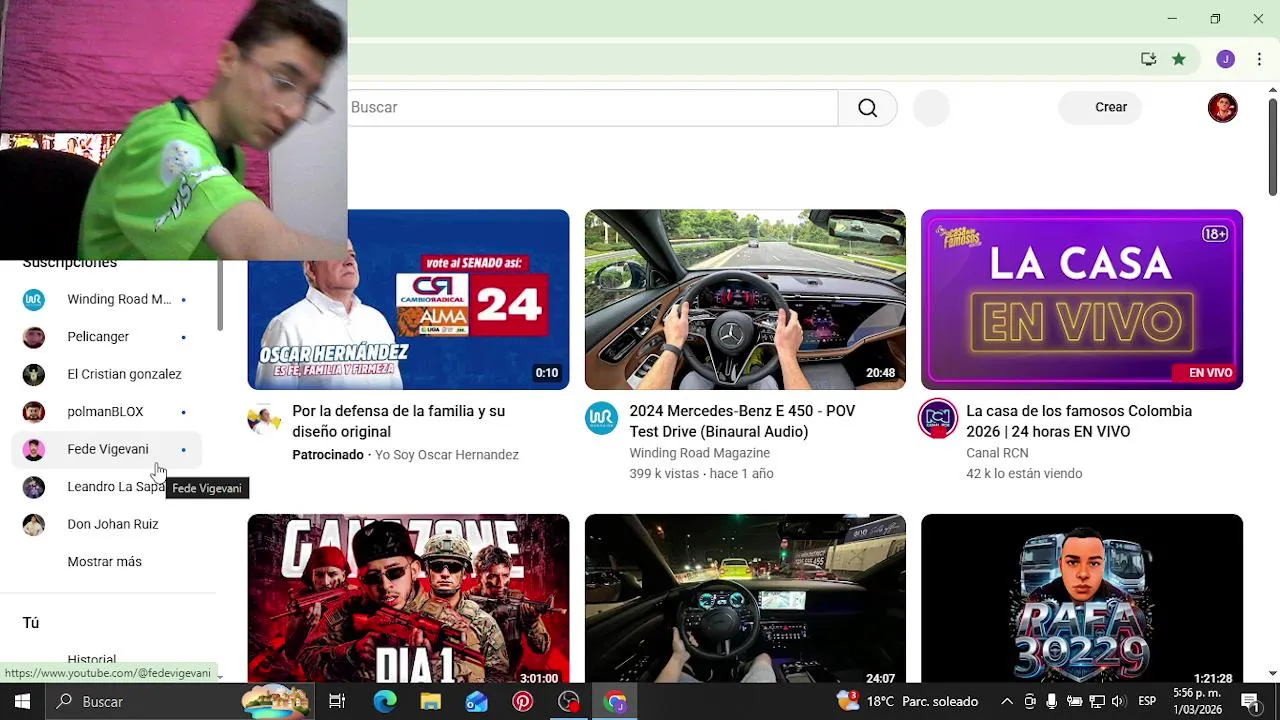Click the magnifier search button
This screenshot has height=720, width=1280.
[867, 108]
